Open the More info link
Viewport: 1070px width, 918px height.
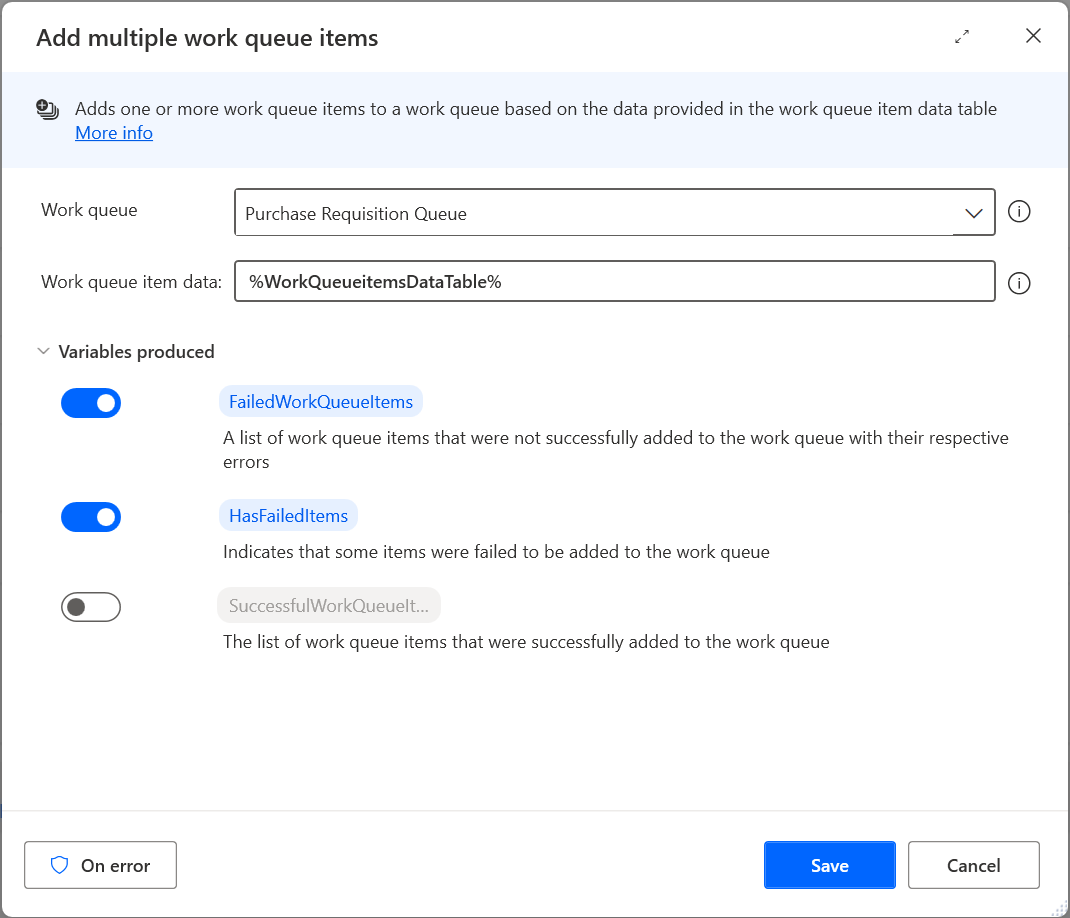114,133
